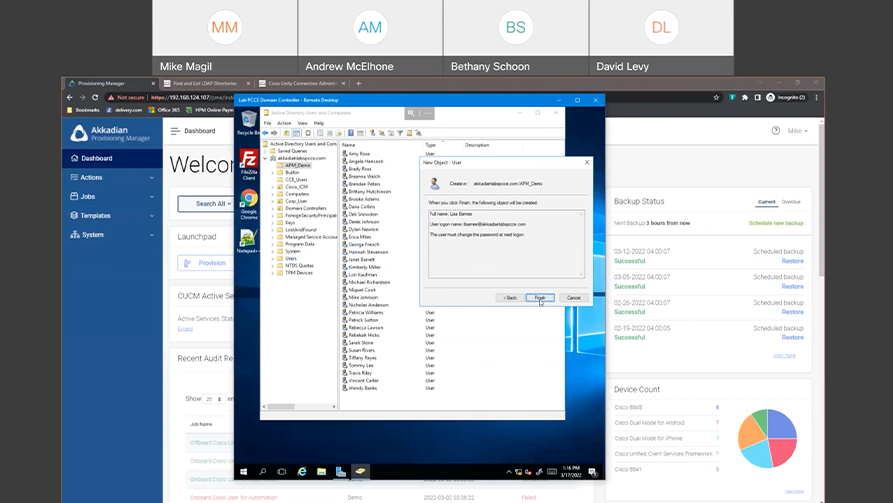Switch to the Provisioning Manager browser tab

pyautogui.click(x=112, y=83)
